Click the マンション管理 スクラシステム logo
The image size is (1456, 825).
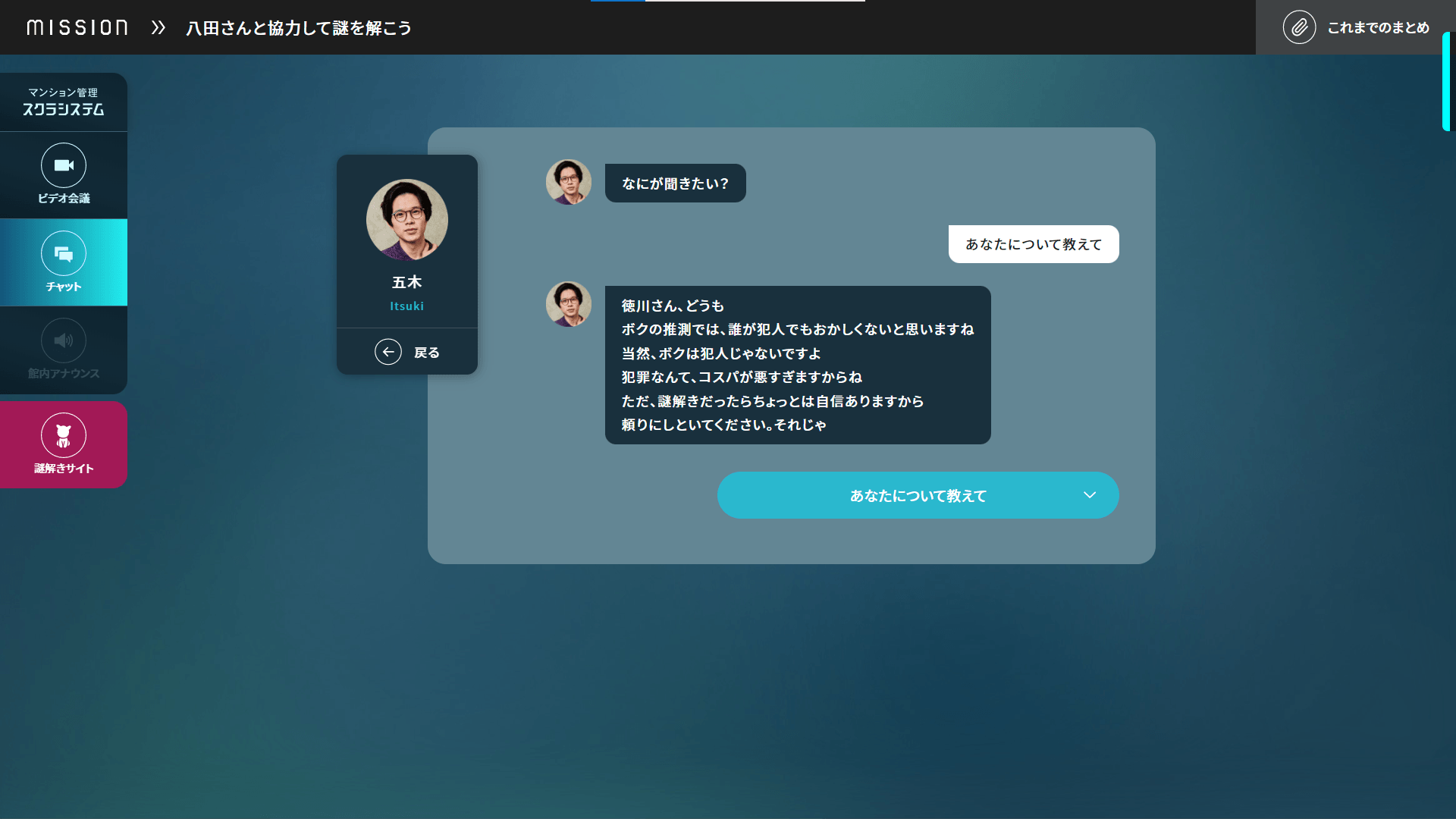pyautogui.click(x=64, y=102)
